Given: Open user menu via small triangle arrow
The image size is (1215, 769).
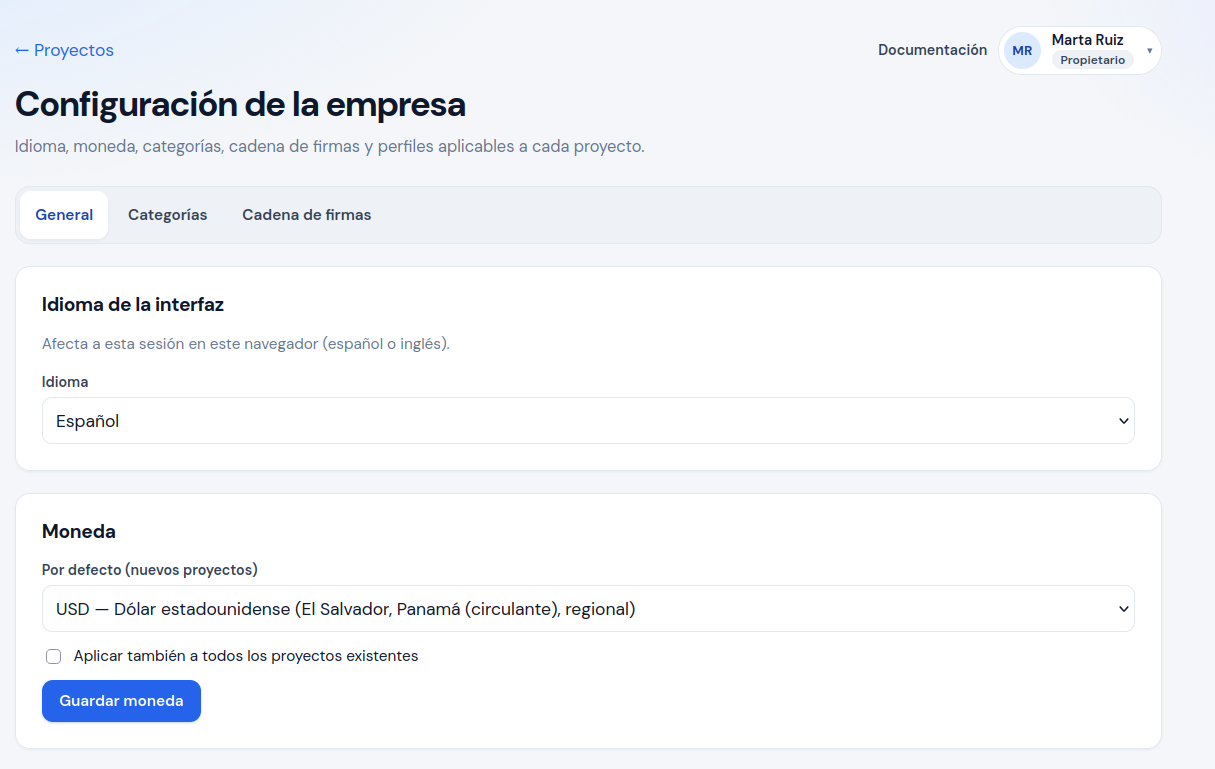Looking at the screenshot, I should 1150,50.
